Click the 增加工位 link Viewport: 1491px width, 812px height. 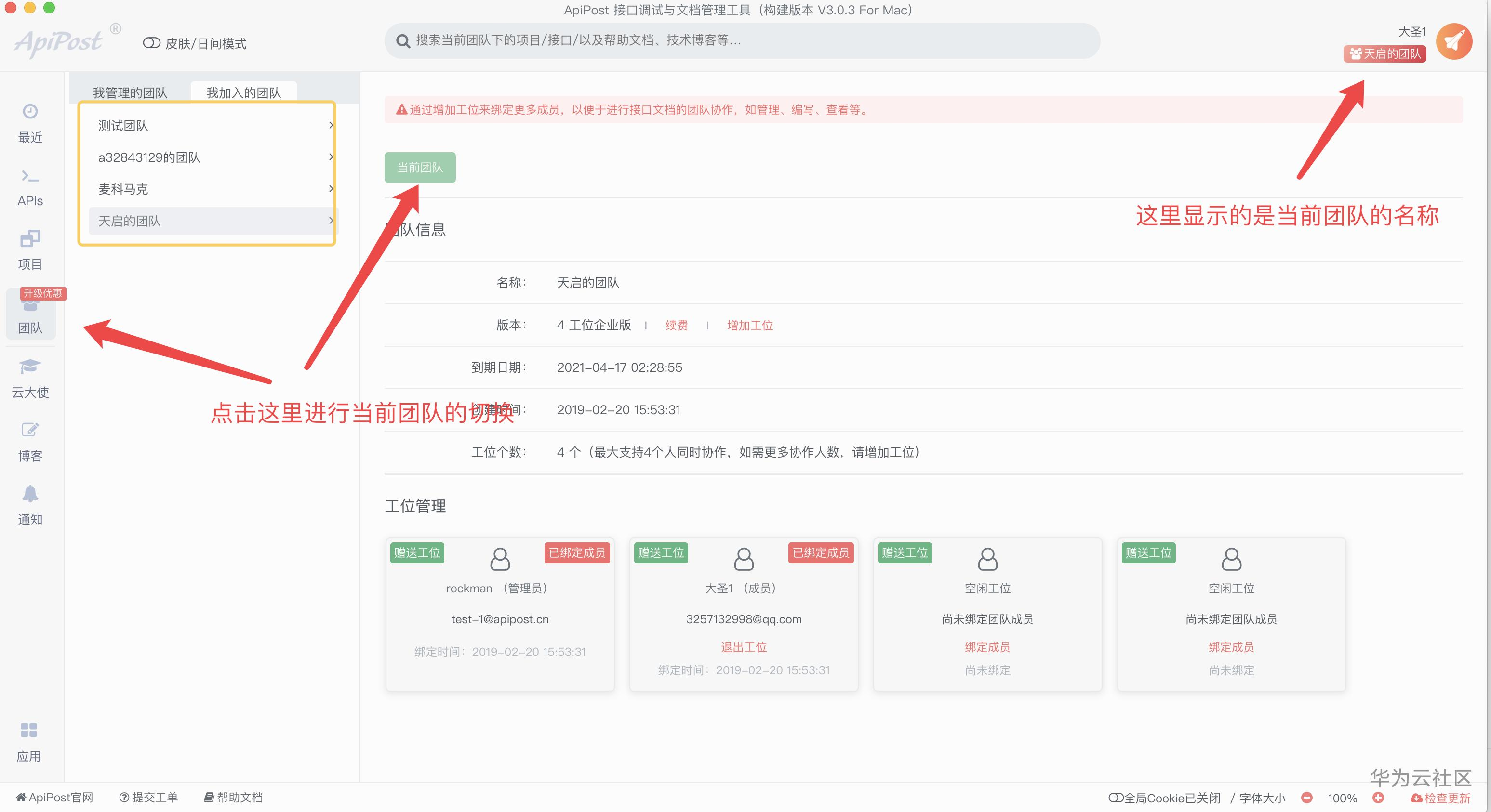(749, 325)
